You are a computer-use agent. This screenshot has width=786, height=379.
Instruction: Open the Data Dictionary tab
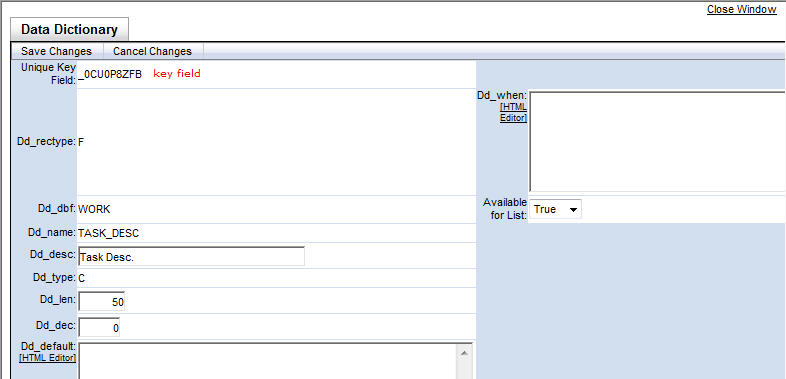point(69,29)
